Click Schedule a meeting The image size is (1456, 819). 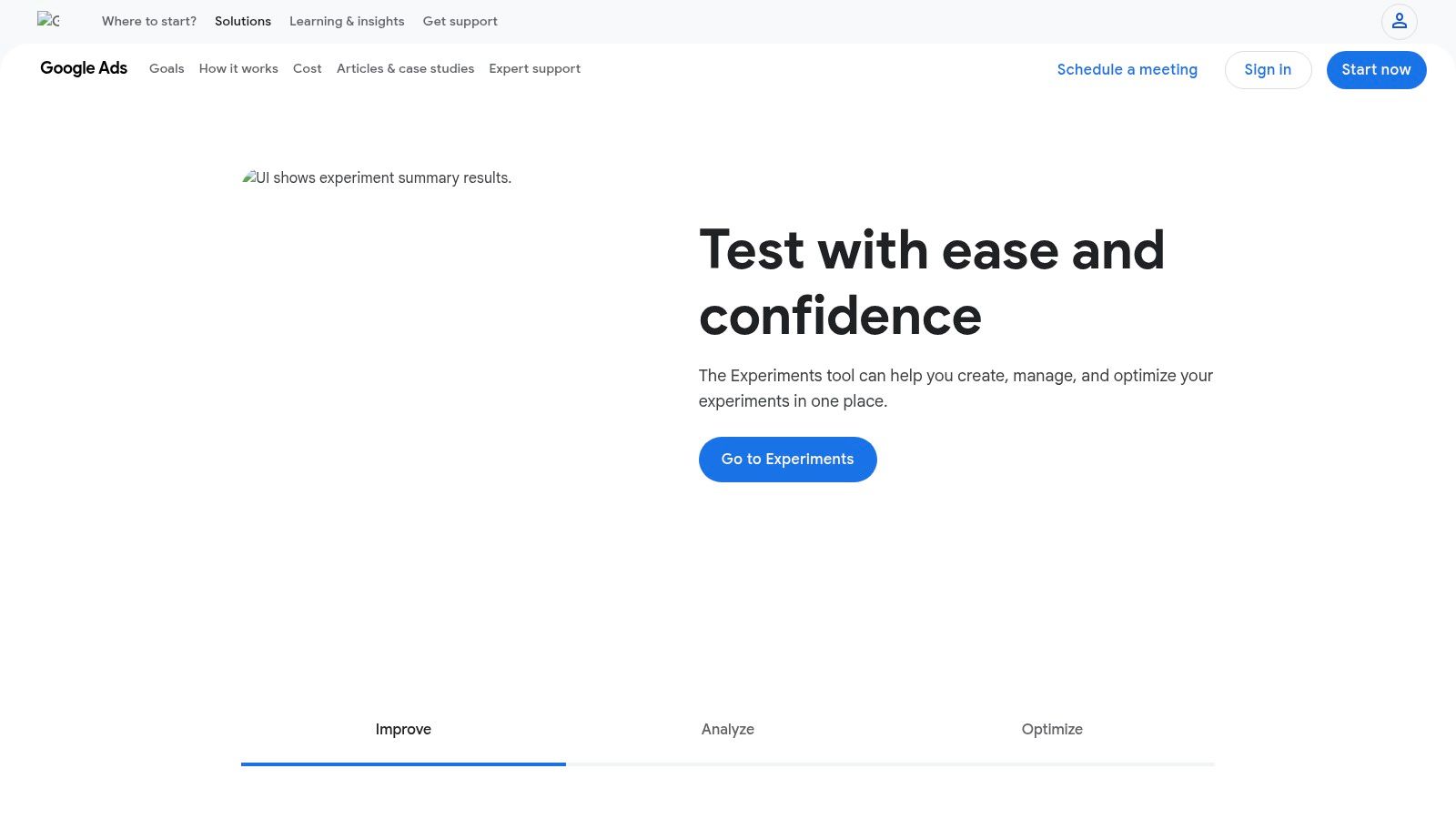(x=1127, y=69)
